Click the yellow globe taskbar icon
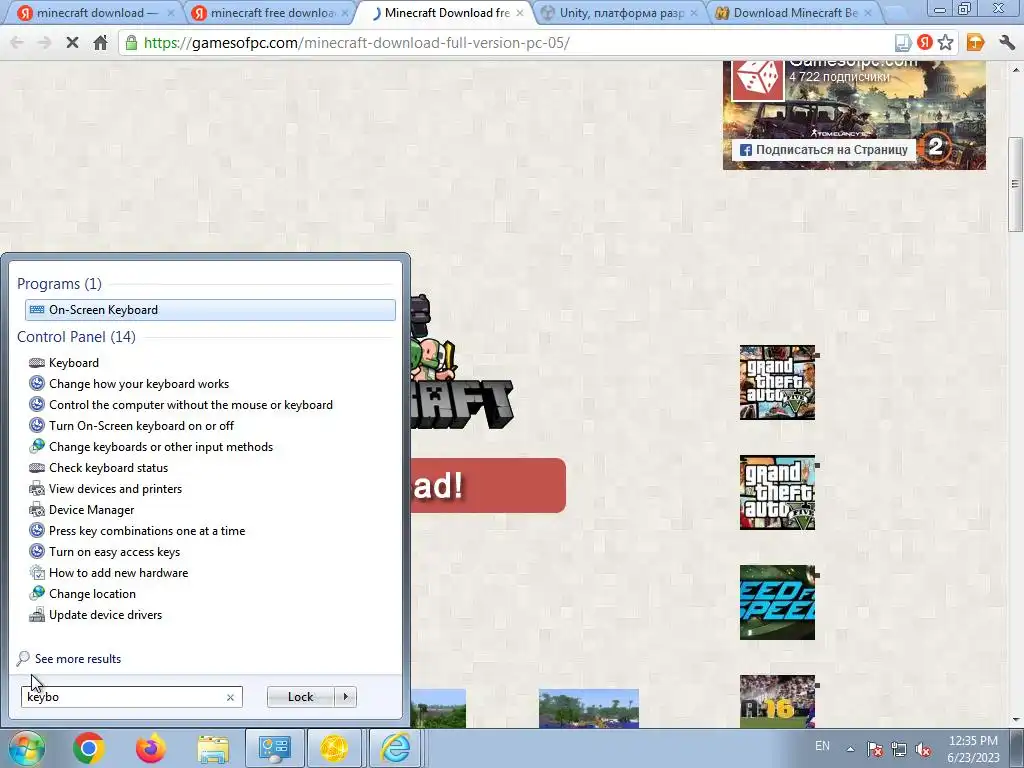 pos(334,748)
